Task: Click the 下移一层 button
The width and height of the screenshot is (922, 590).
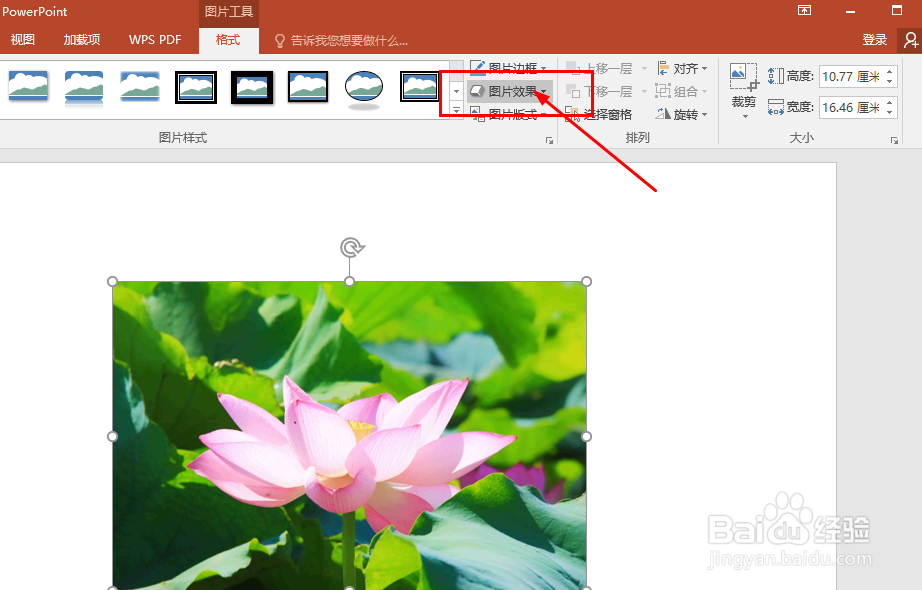Action: [x=599, y=91]
